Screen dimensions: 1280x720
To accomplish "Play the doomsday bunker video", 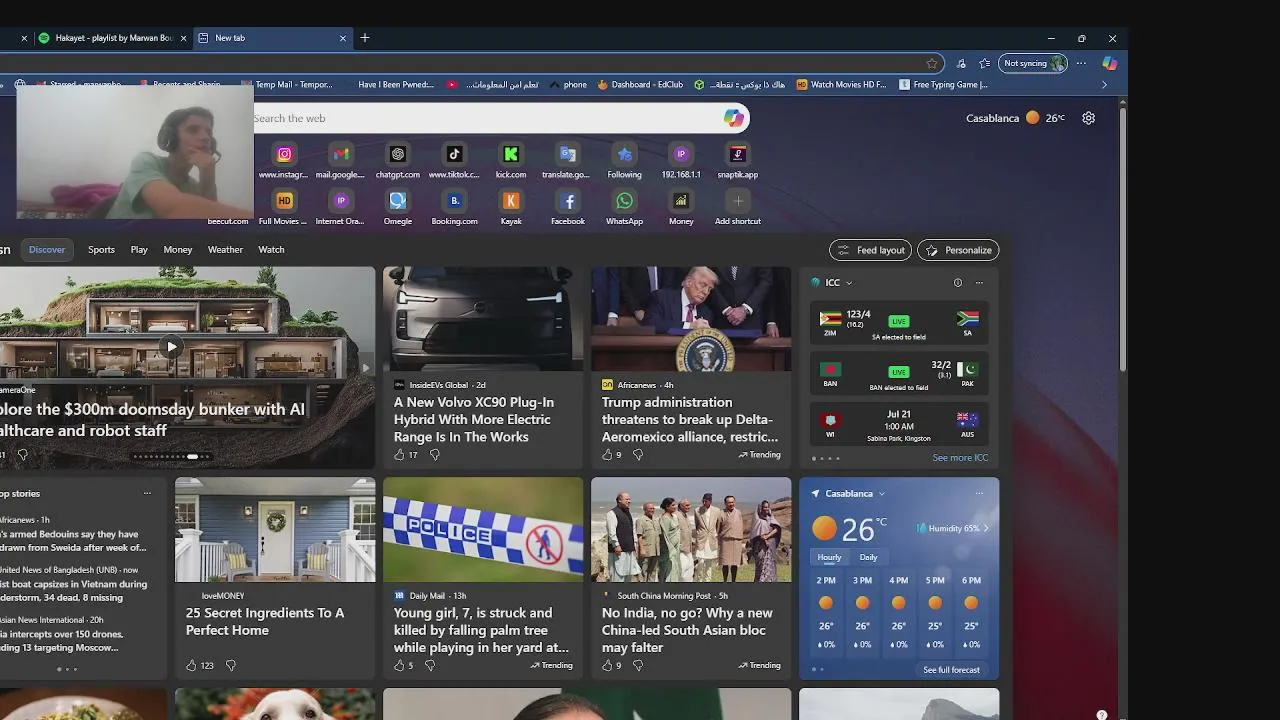I will pos(172,347).
